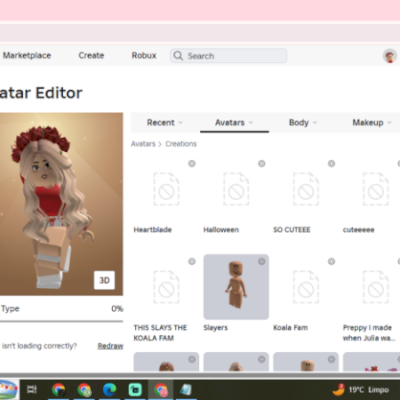Adjust the body Type slider at 0%
Screen dimensions: 400x400
[x=61, y=321]
